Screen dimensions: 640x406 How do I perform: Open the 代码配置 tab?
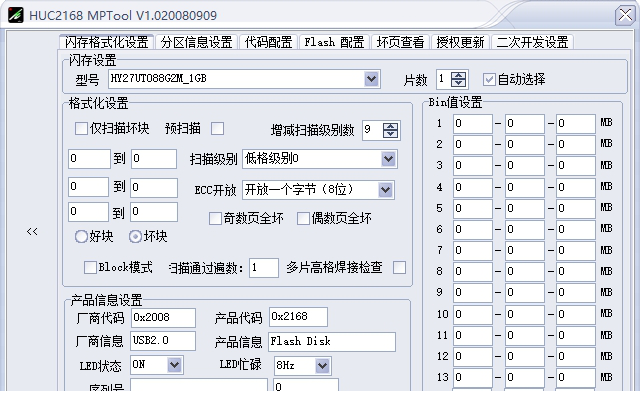tap(269, 42)
